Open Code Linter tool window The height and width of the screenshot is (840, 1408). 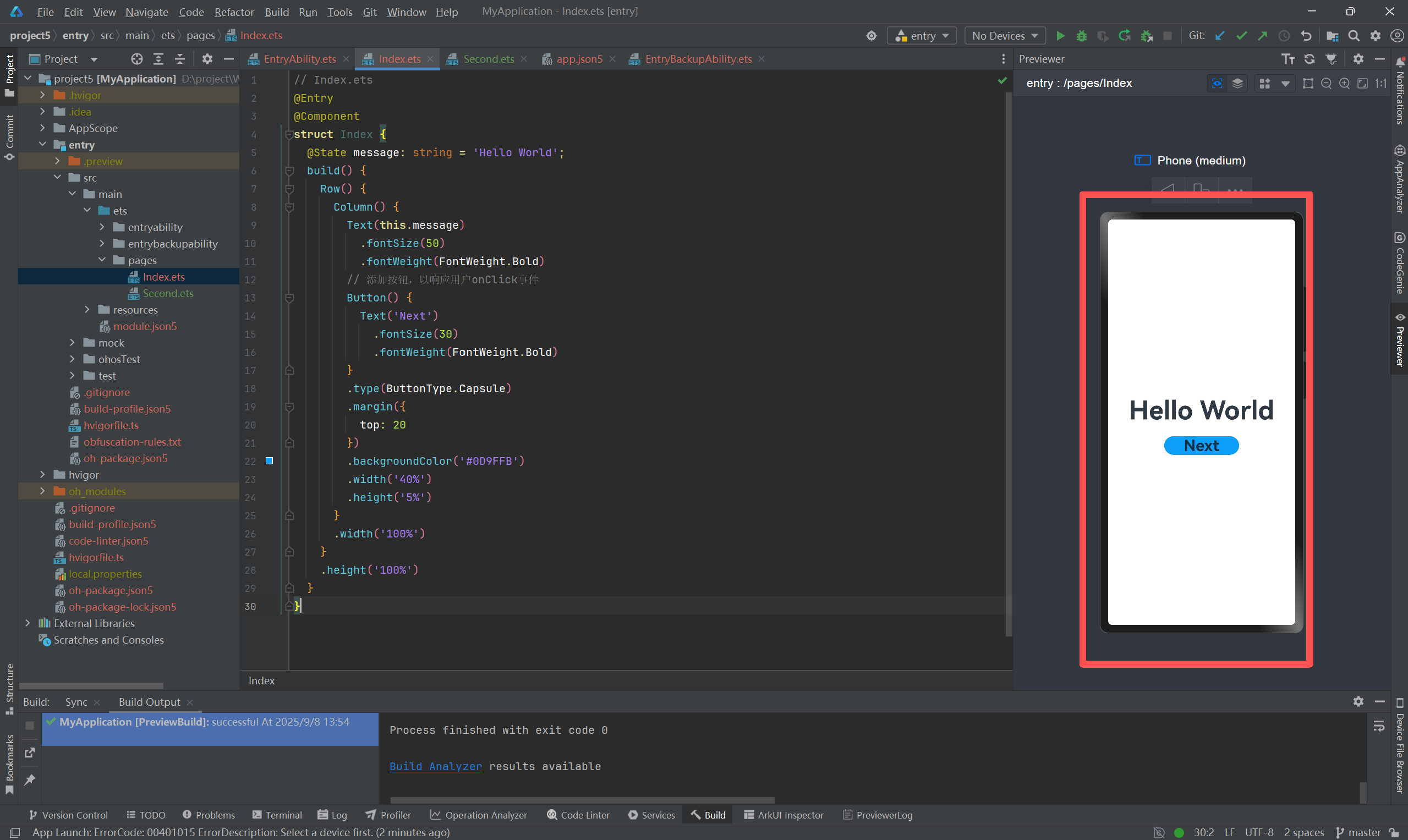click(x=578, y=815)
